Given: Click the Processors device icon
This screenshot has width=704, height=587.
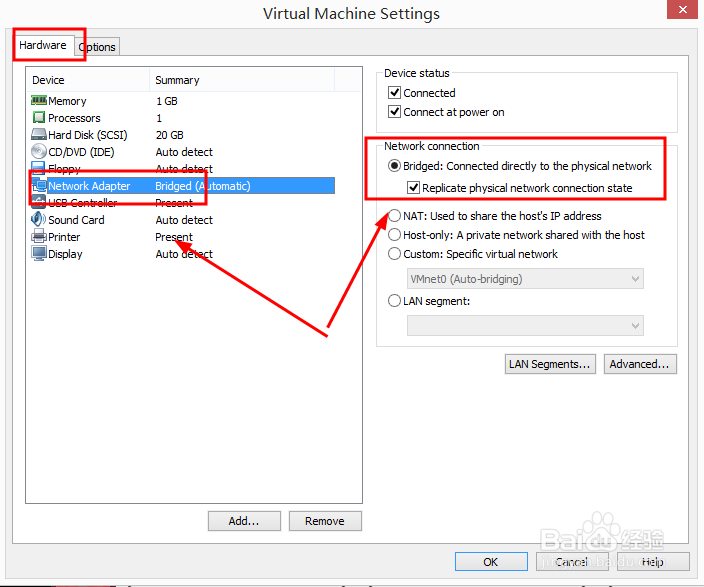Looking at the screenshot, I should [39, 117].
